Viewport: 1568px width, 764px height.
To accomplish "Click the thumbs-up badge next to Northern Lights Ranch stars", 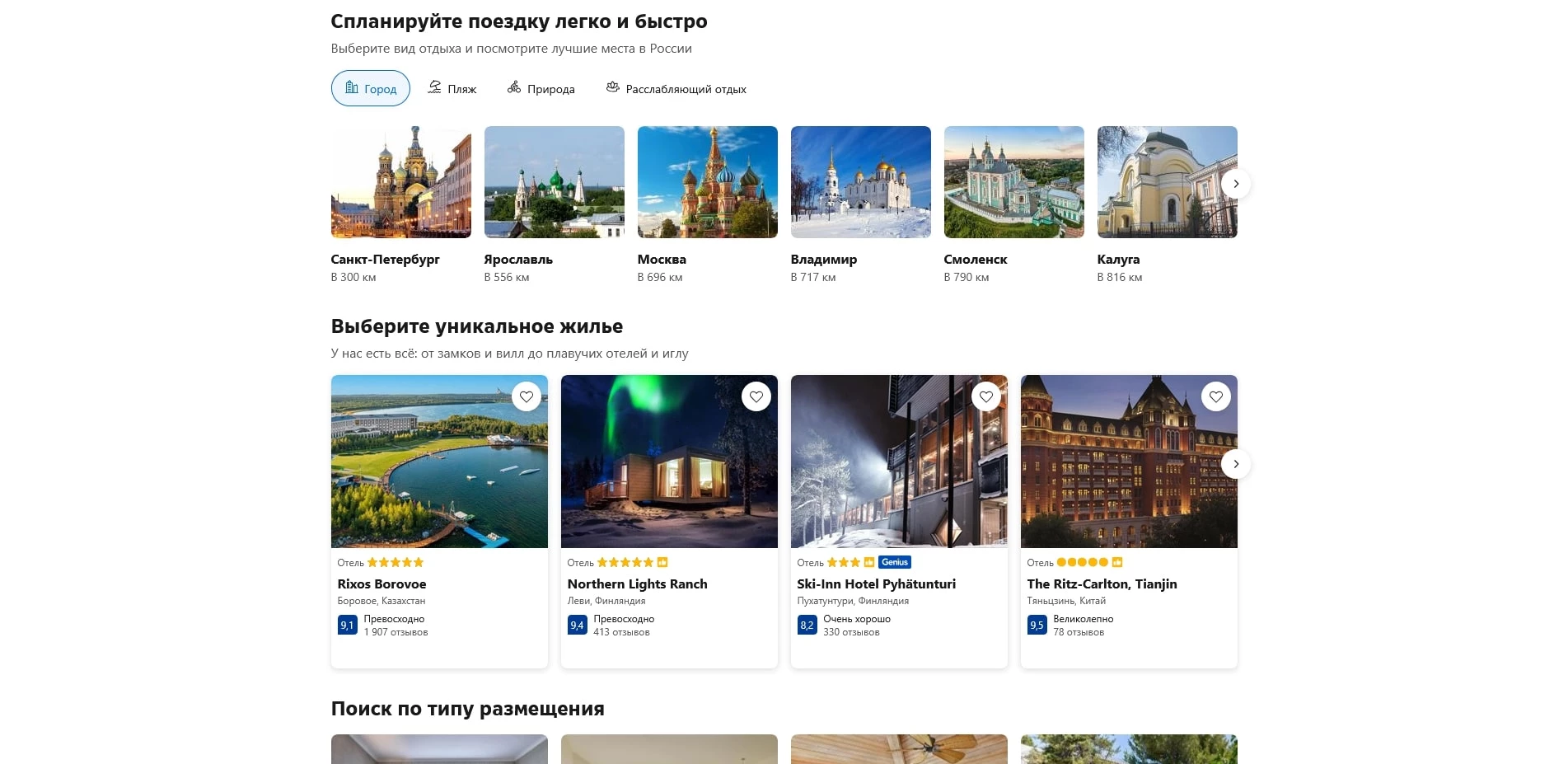I will (x=664, y=562).
